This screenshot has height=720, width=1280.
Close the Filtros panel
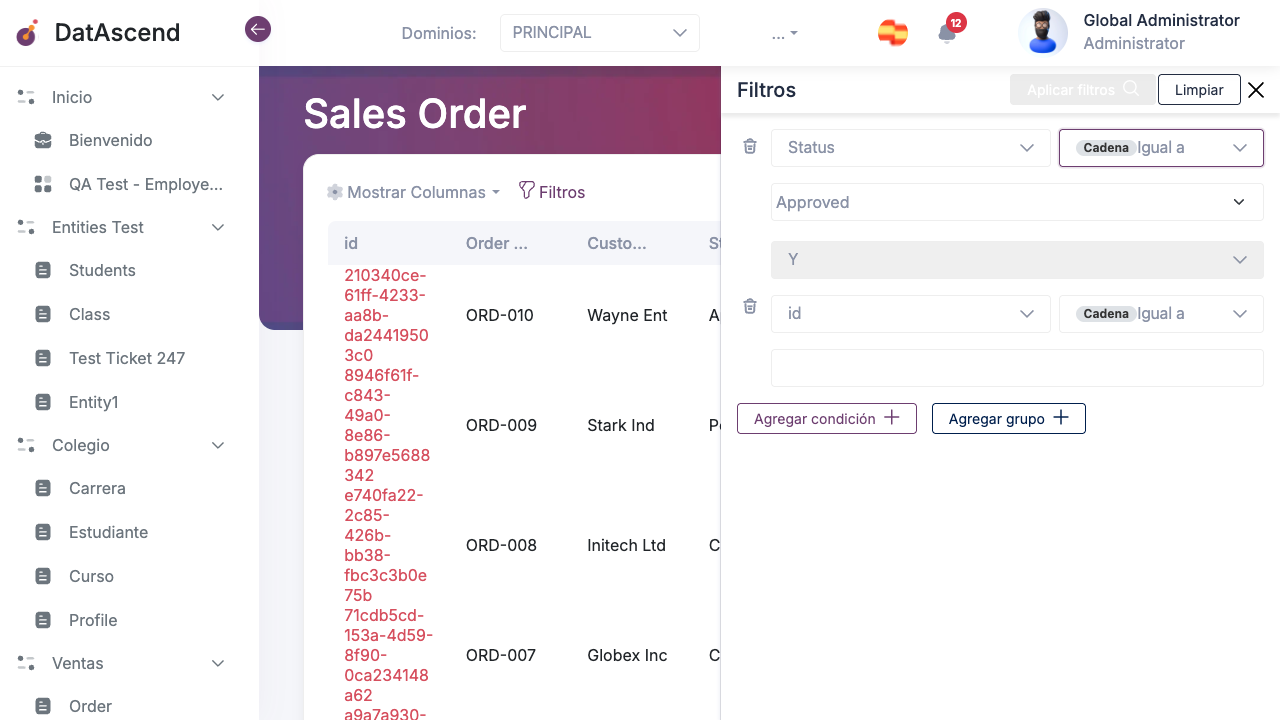1256,90
